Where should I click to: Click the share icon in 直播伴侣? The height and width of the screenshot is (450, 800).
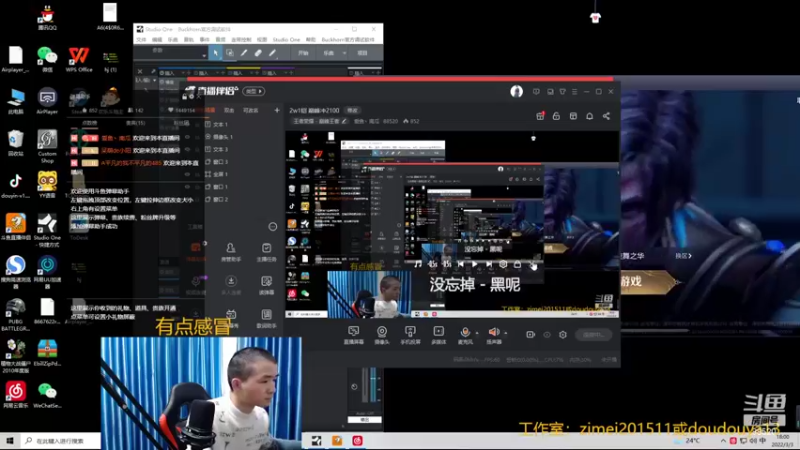[x=606, y=116]
